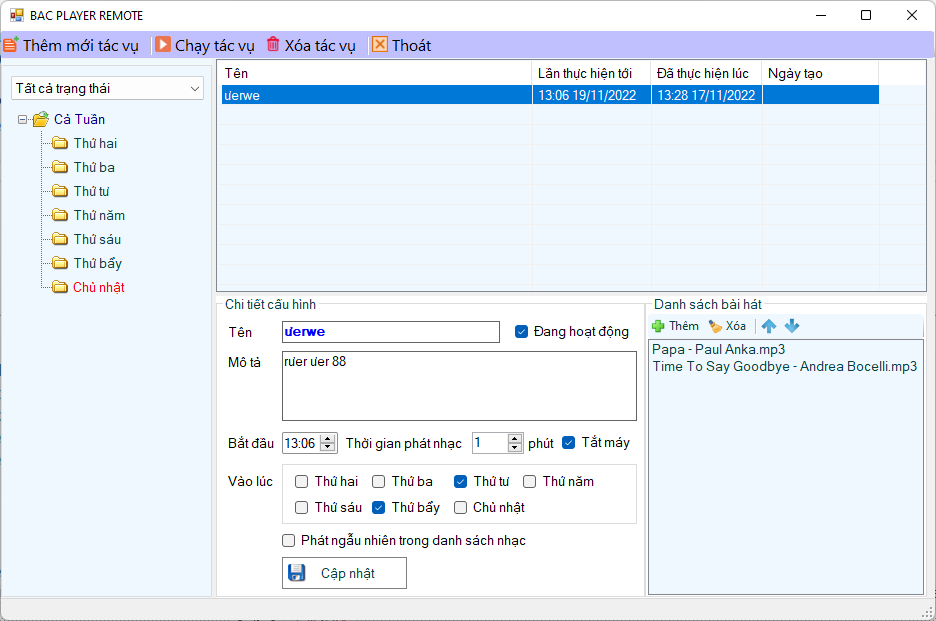936x621 pixels.
Task: Exit via the Thoát toolbar icon
Action: pyautogui.click(x=380, y=45)
